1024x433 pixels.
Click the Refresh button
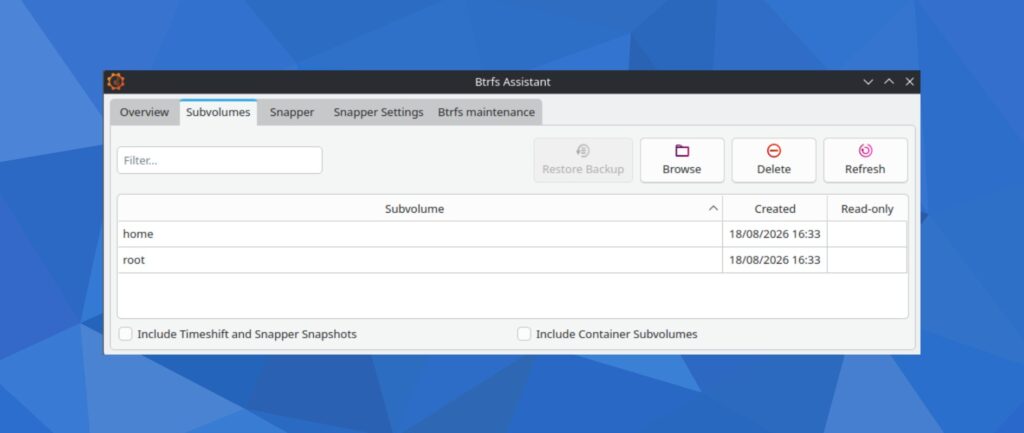[x=865, y=160]
